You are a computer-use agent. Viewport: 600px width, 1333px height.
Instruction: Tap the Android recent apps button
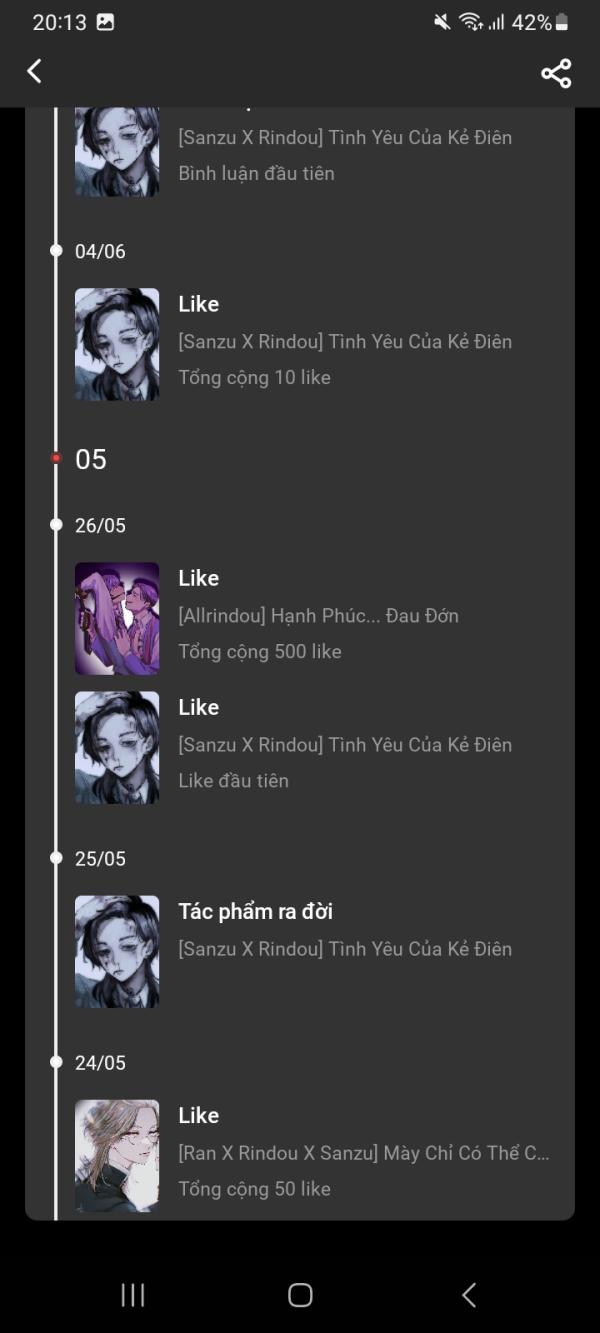[x=132, y=1295]
